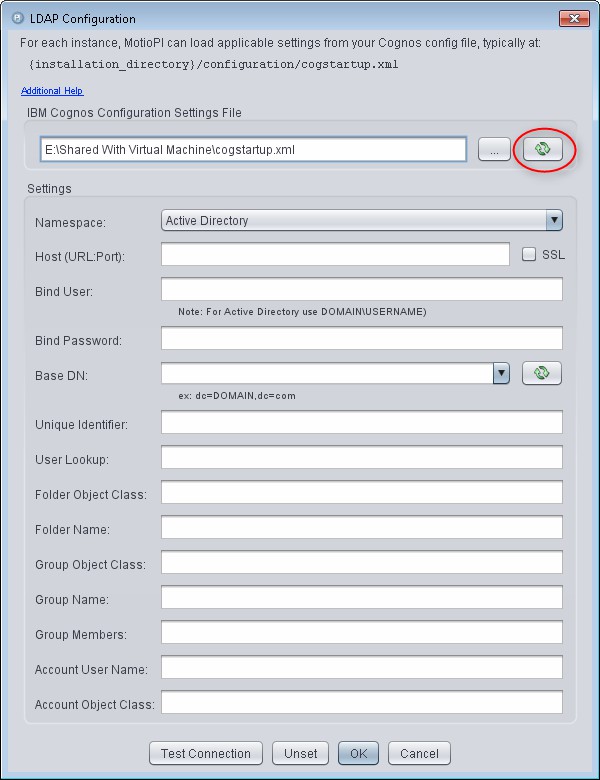Confirm with the OK button

tap(358, 753)
